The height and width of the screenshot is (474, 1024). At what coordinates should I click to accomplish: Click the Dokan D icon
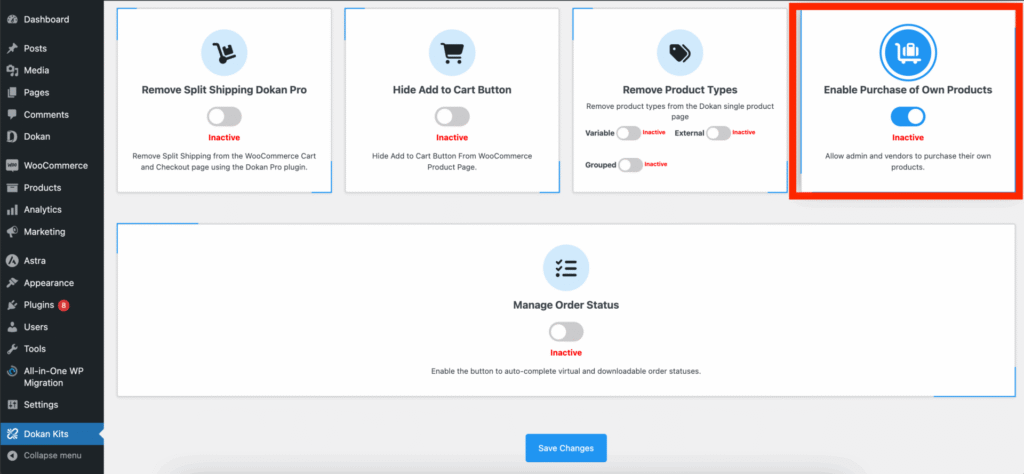(12, 136)
